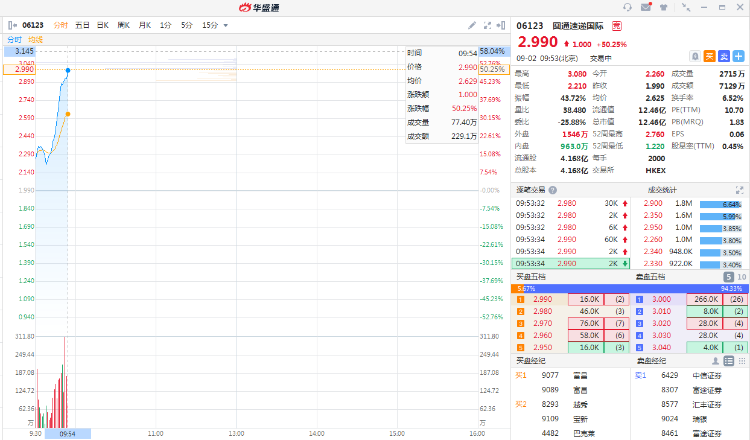Click the 卖盘经纪 sell broker header

(651, 361)
